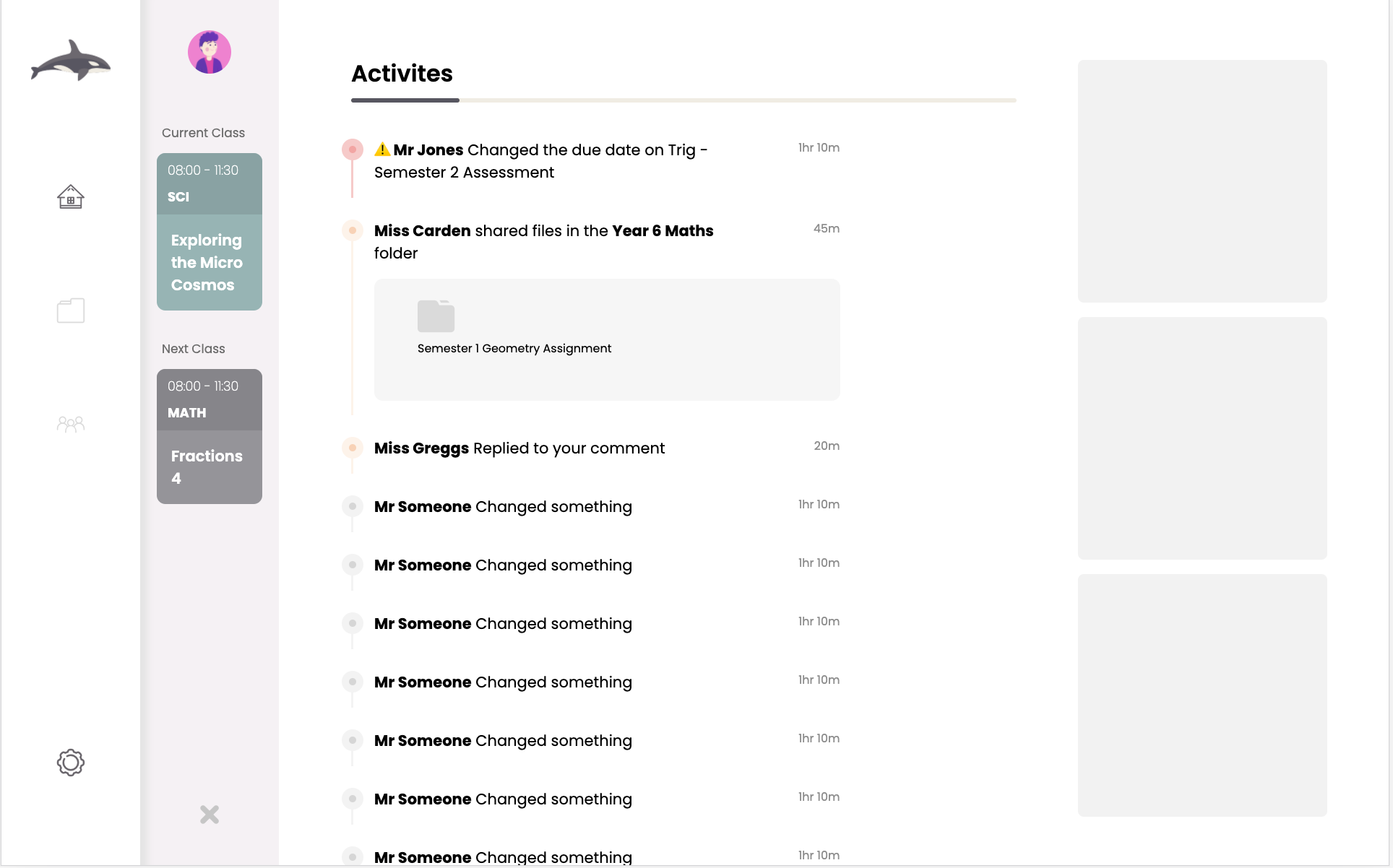Image resolution: width=1393 pixels, height=868 pixels.
Task: Click the red timeline marker for Mr Jones
Action: (x=353, y=149)
